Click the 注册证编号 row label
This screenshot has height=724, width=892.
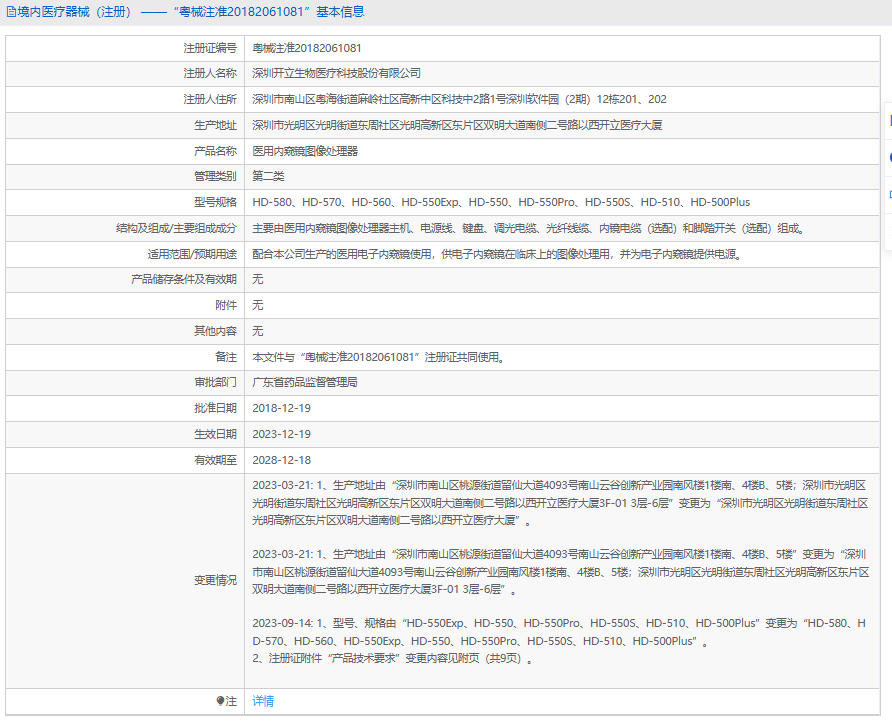(210, 48)
